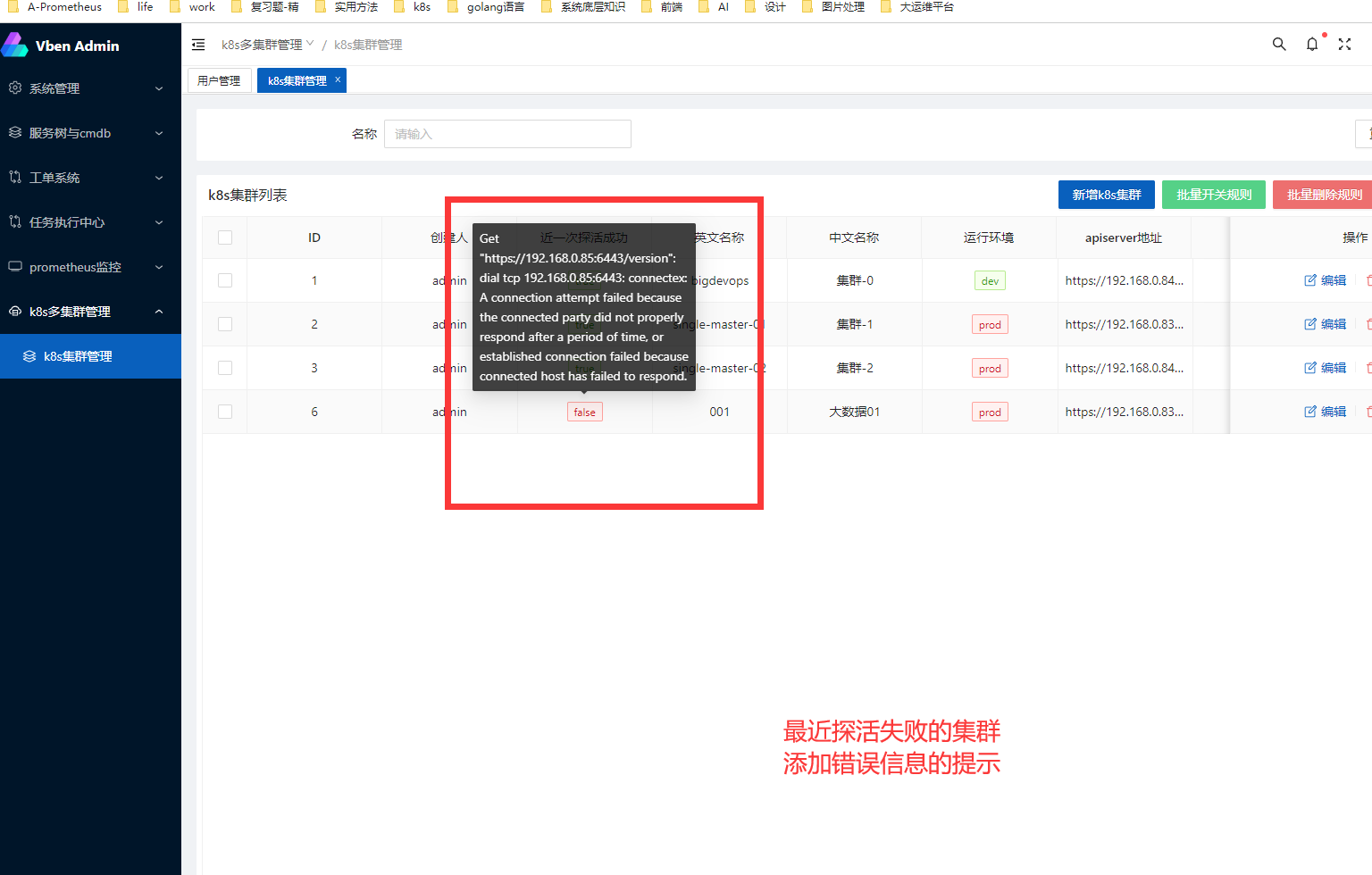Click the dev environment tag

990,280
